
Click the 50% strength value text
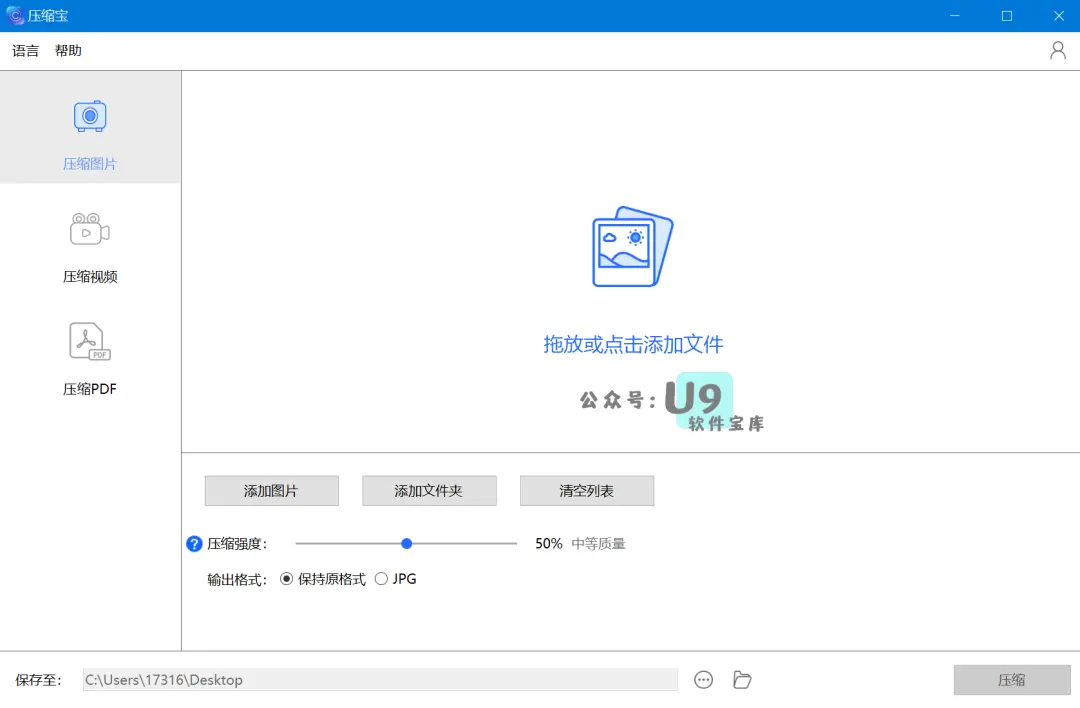point(549,543)
